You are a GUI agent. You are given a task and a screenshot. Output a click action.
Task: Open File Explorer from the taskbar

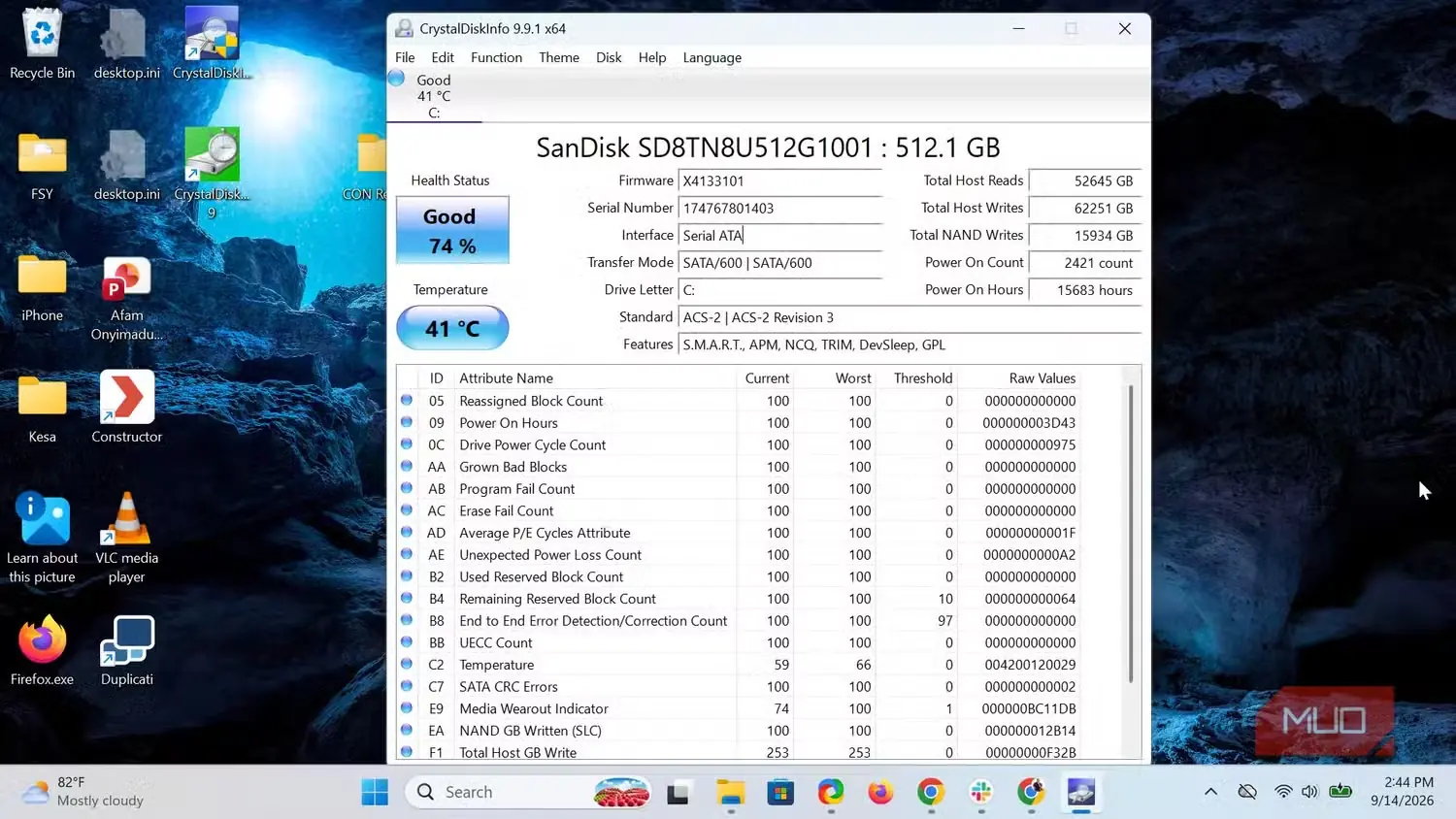click(x=730, y=793)
